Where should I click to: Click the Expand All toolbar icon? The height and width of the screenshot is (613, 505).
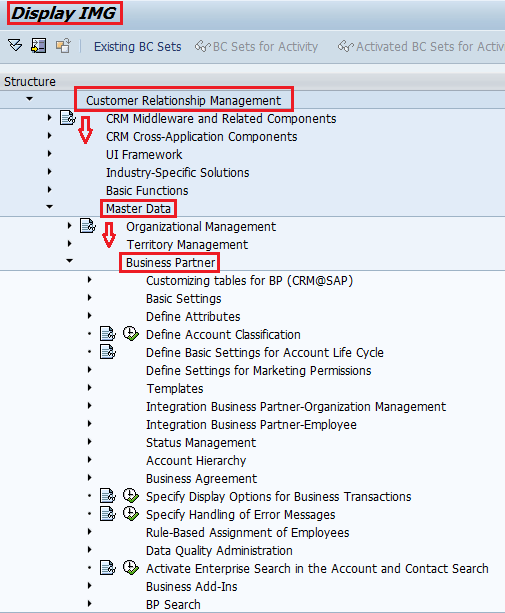15,46
